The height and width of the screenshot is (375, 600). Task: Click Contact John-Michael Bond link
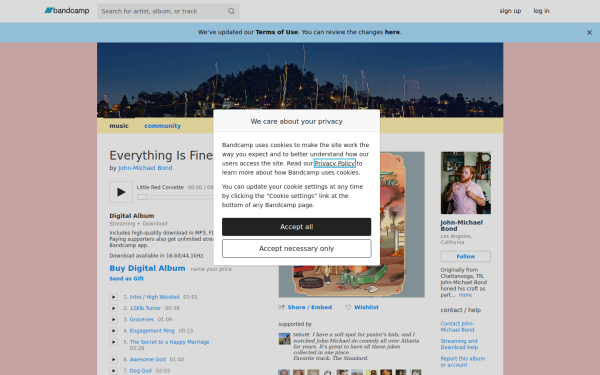[457, 327]
